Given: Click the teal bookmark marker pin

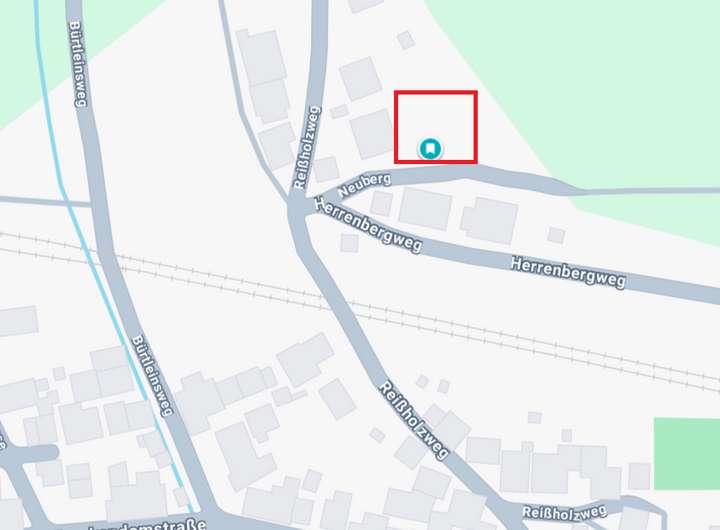Looking at the screenshot, I should (430, 149).
